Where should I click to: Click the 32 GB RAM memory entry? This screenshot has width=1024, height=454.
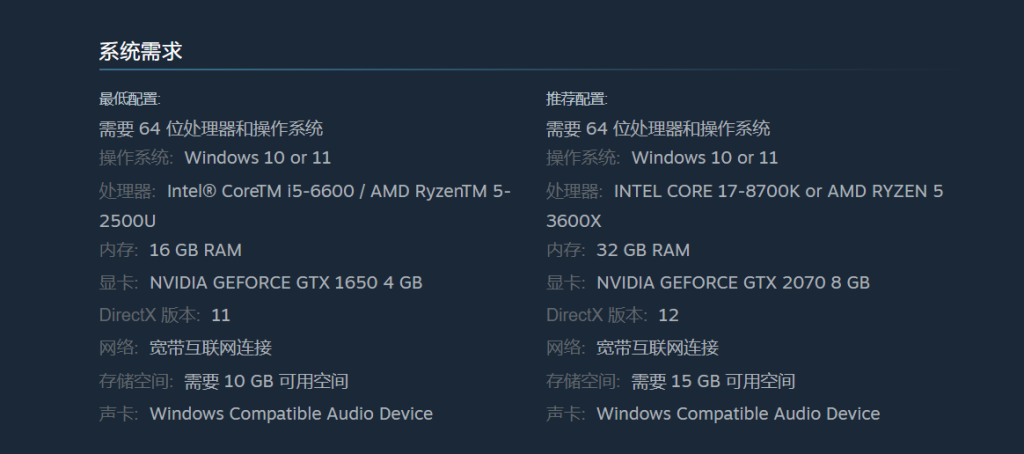(x=643, y=250)
